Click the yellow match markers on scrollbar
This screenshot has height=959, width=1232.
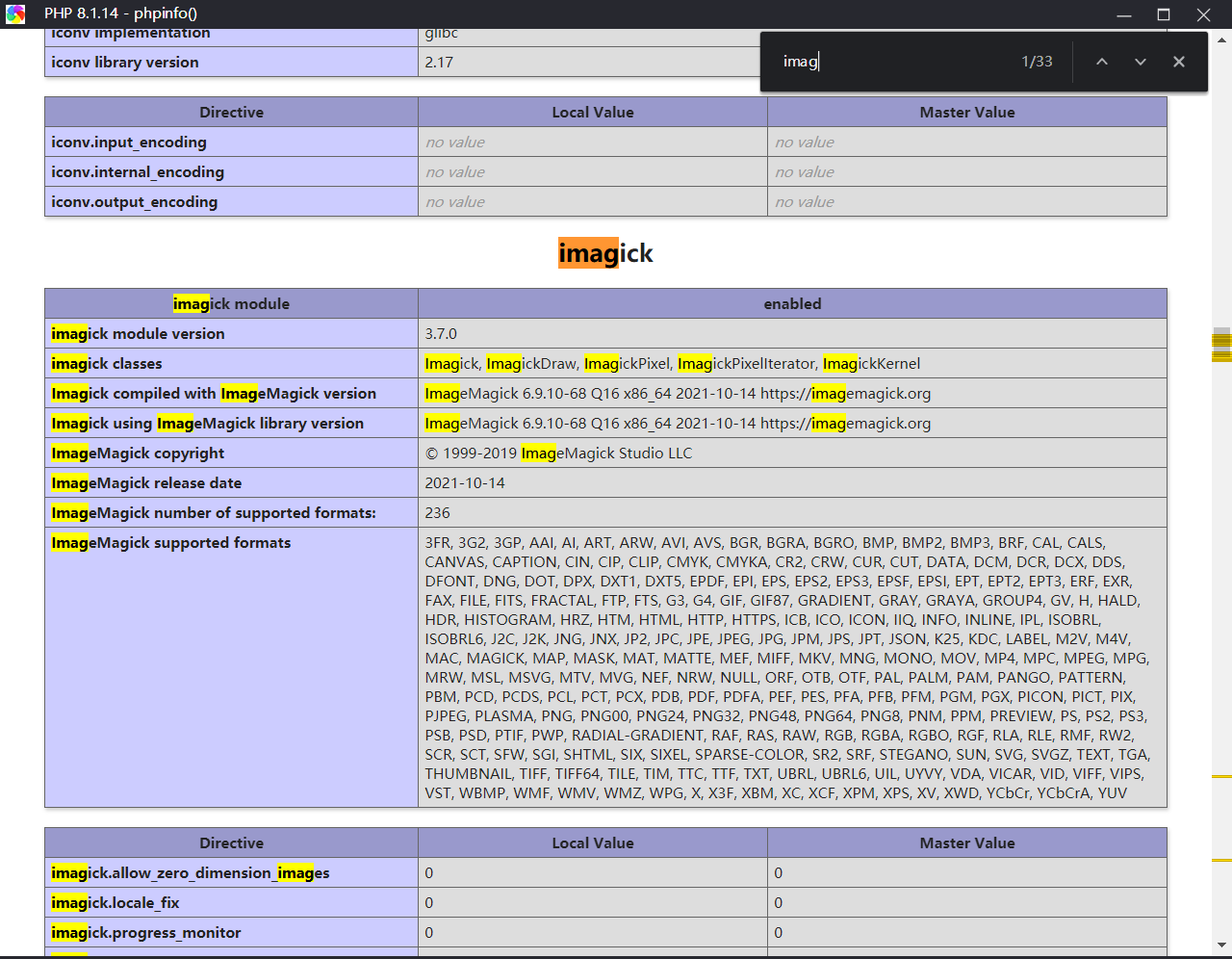[x=1221, y=345]
